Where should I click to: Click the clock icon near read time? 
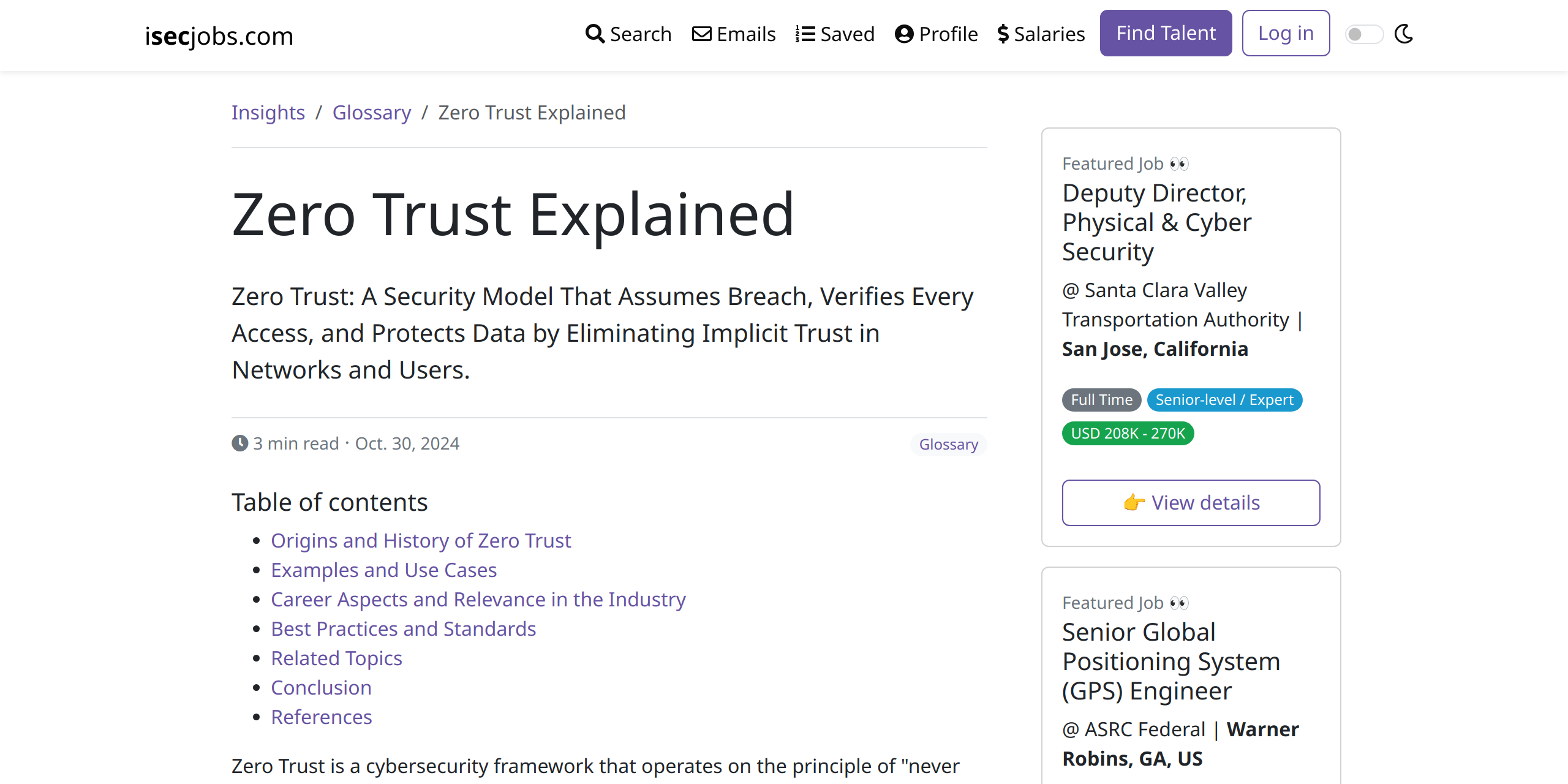239,443
